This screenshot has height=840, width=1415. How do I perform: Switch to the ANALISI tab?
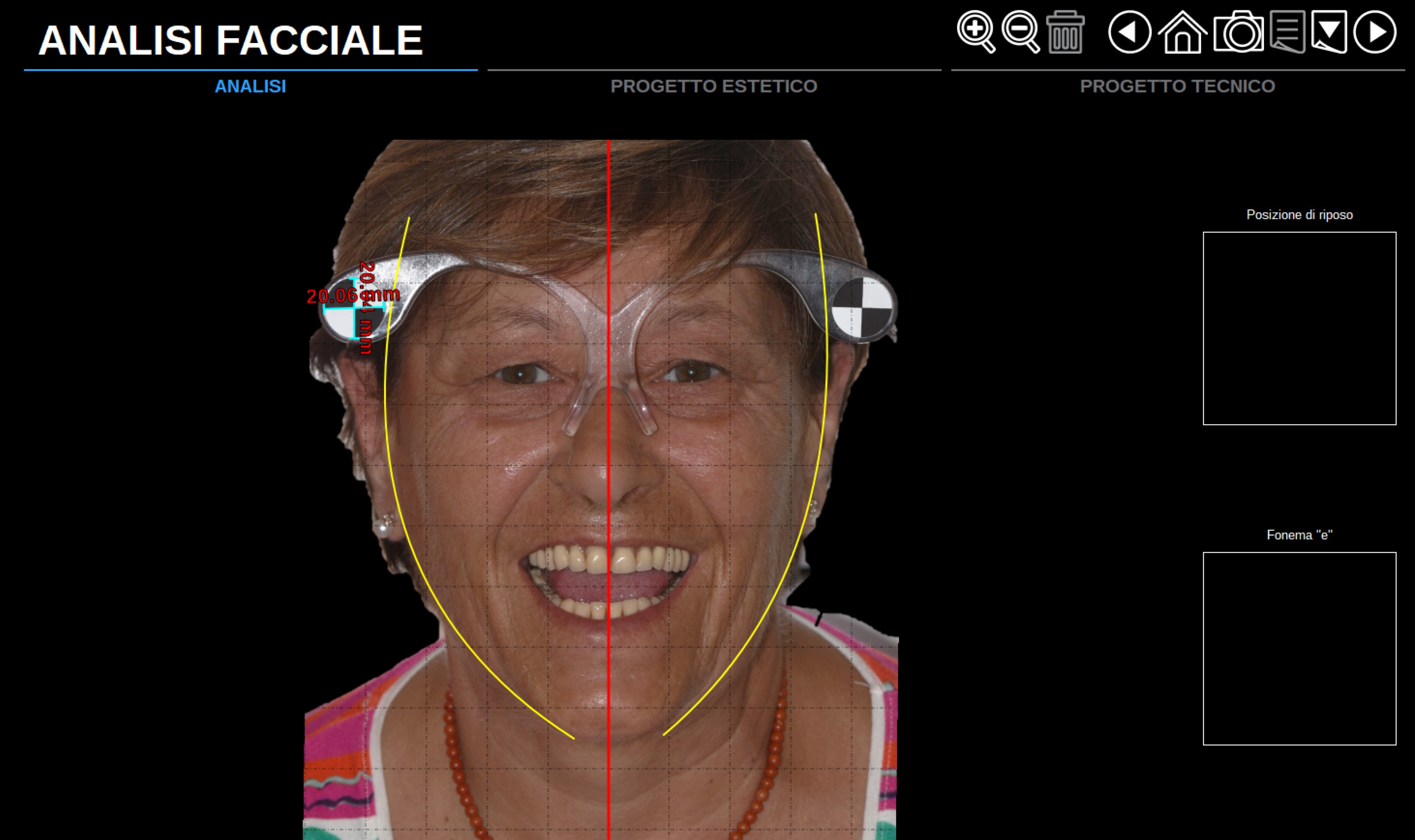pyautogui.click(x=250, y=86)
